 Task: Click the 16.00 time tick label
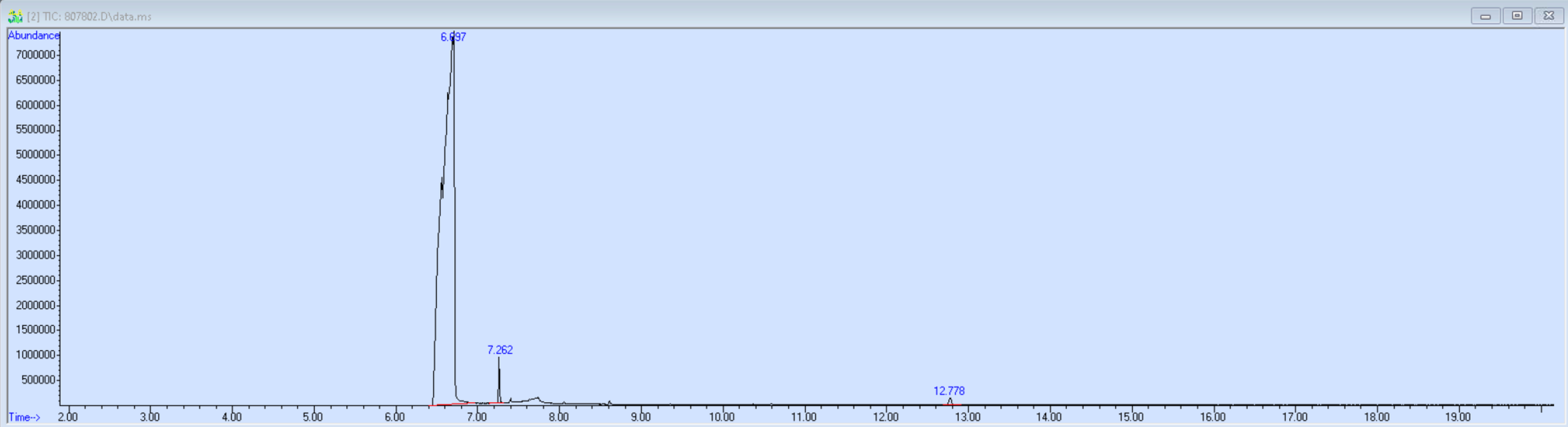click(1212, 417)
